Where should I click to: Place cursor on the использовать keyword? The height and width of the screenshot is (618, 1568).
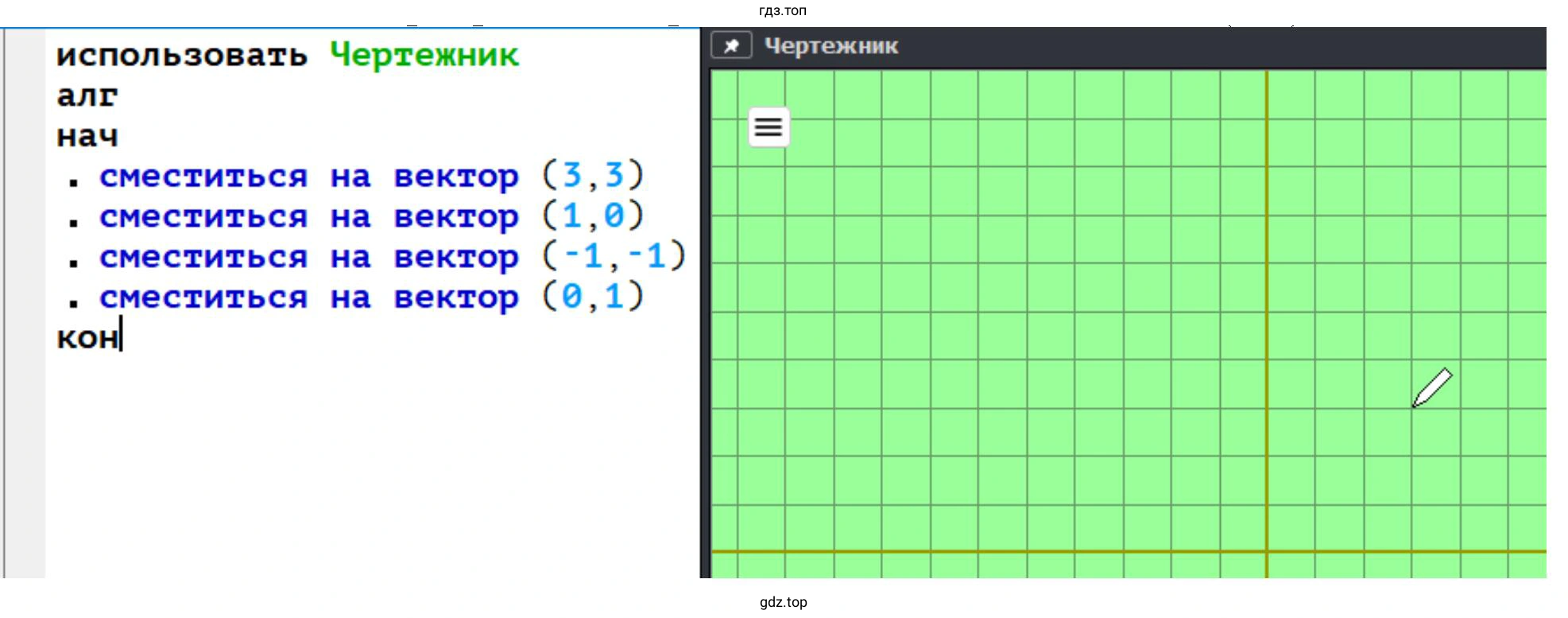pyautogui.click(x=181, y=56)
